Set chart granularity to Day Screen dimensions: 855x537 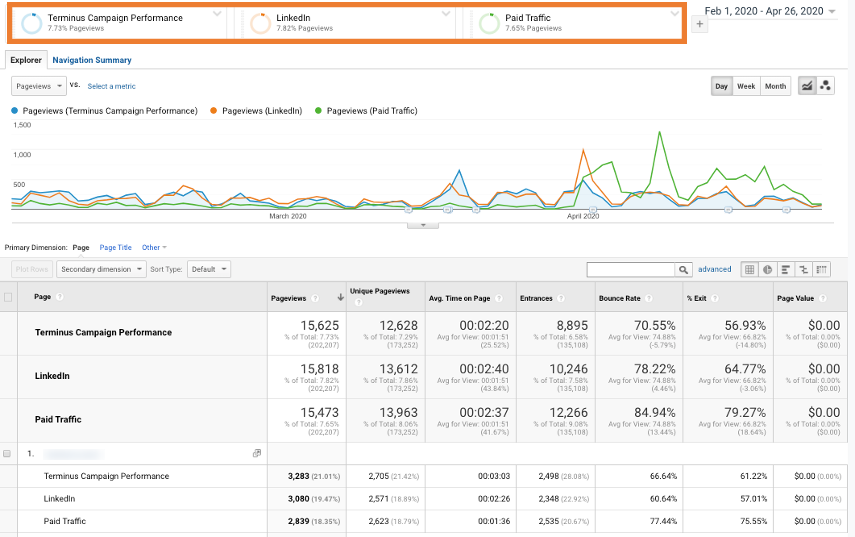point(721,86)
